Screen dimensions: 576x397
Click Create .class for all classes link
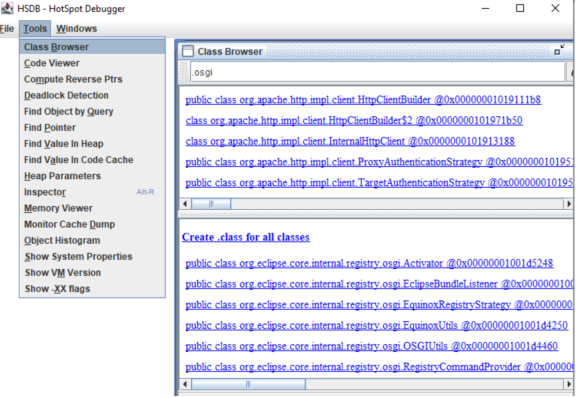pos(246,237)
